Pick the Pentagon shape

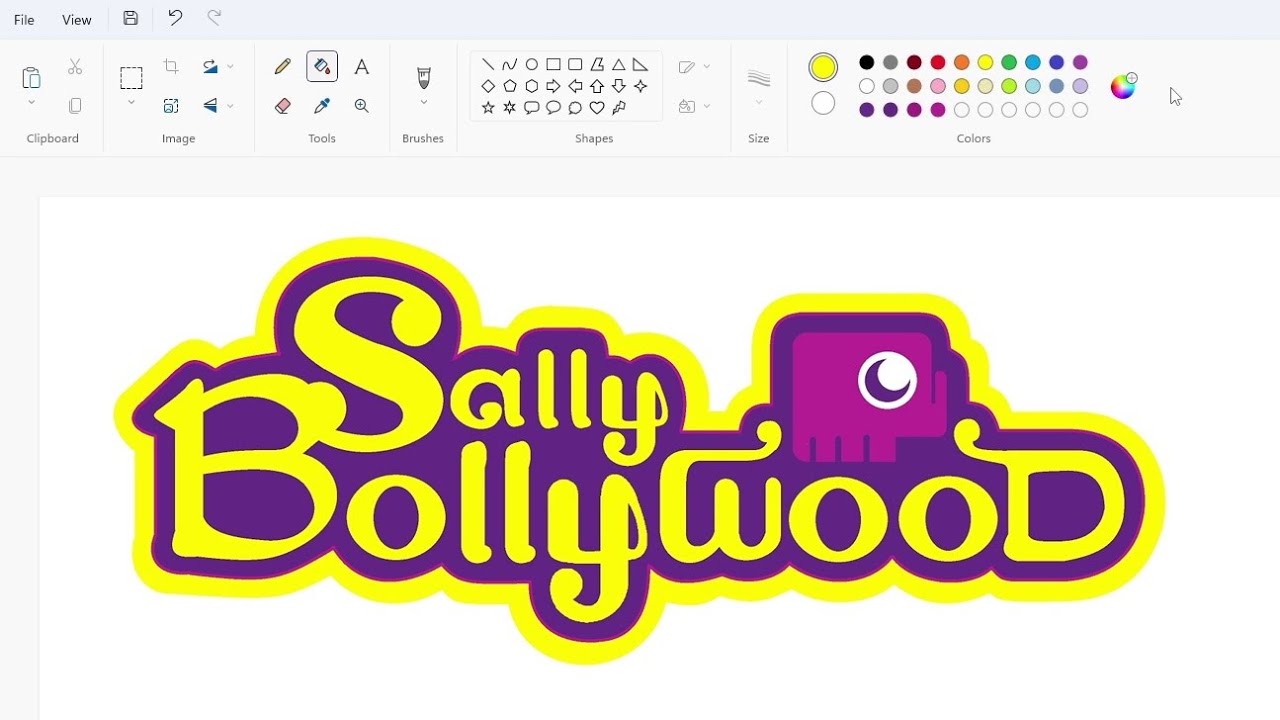point(510,86)
